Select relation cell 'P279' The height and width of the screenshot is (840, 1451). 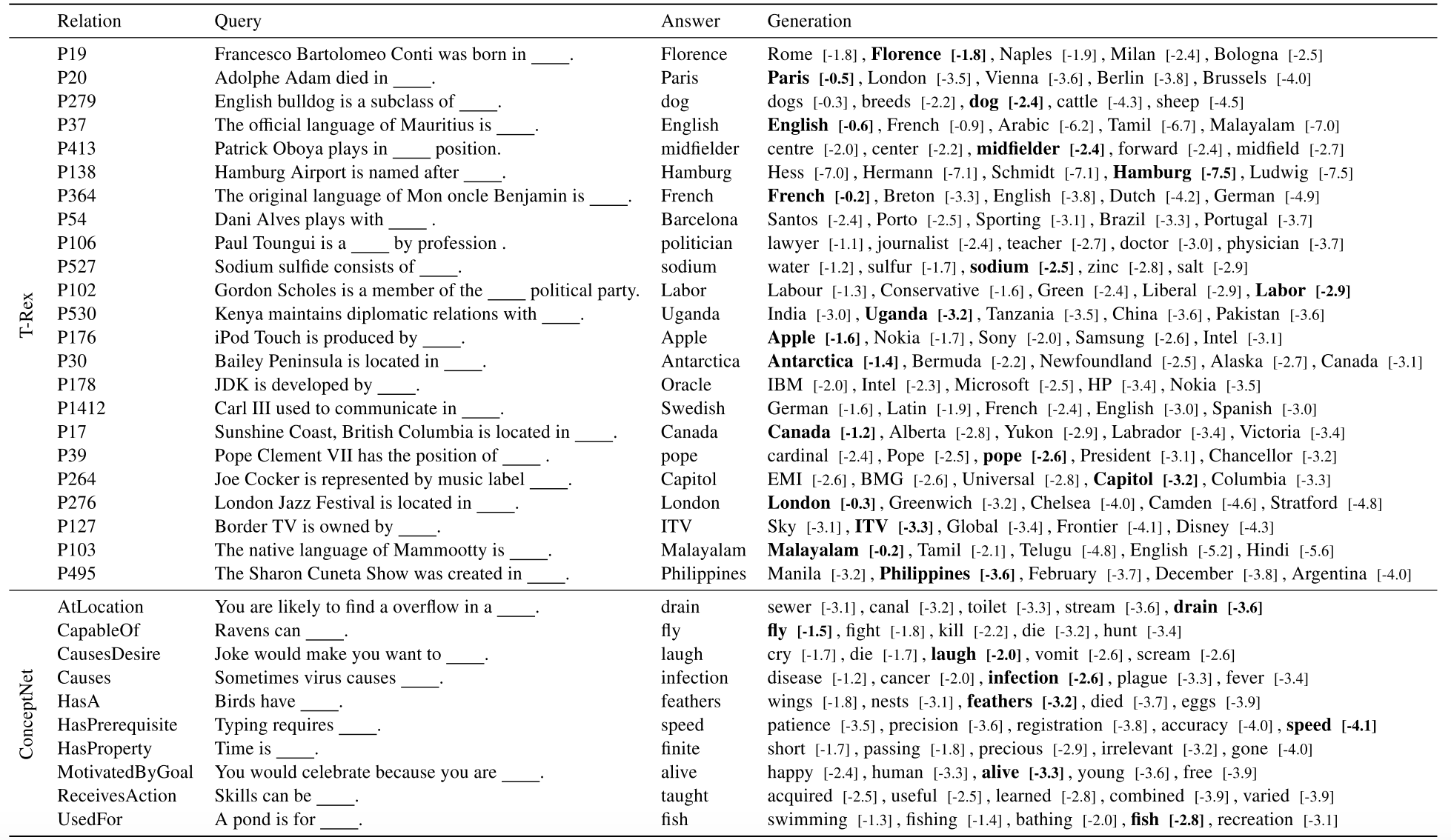76,101
